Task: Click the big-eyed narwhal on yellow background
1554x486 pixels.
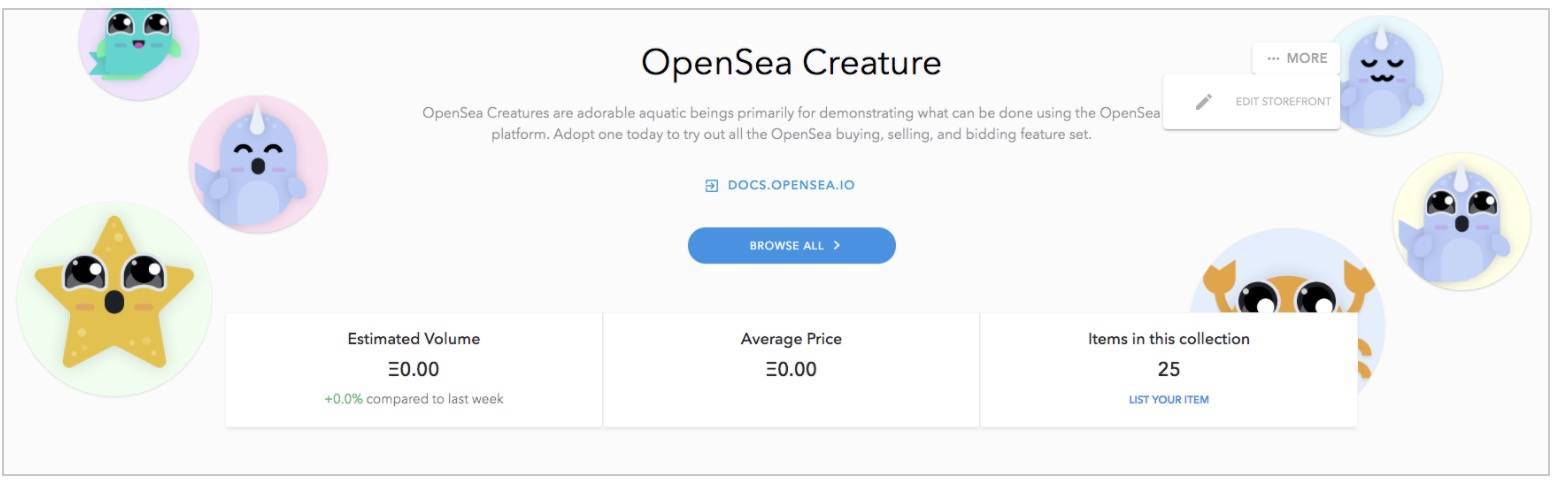Action: pos(1460,221)
